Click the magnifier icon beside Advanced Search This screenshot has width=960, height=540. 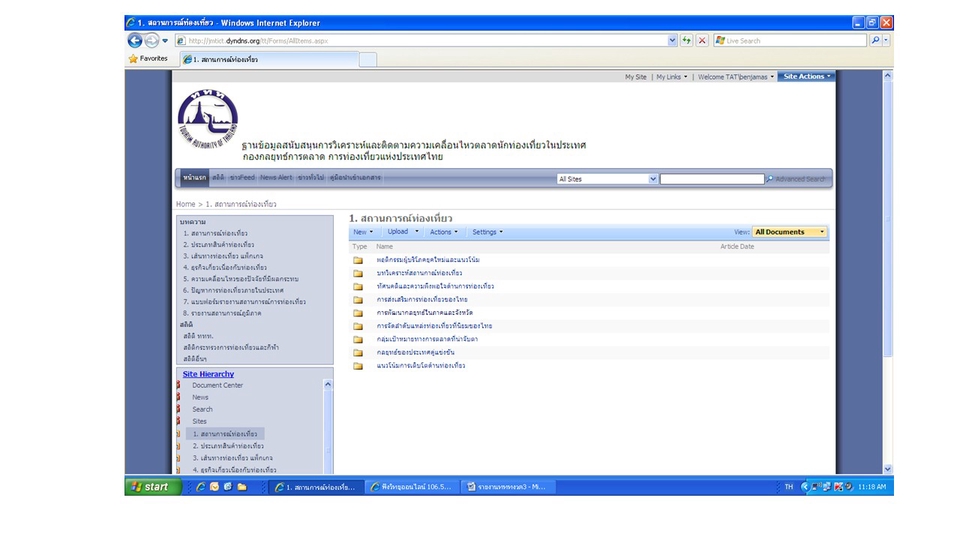770,179
